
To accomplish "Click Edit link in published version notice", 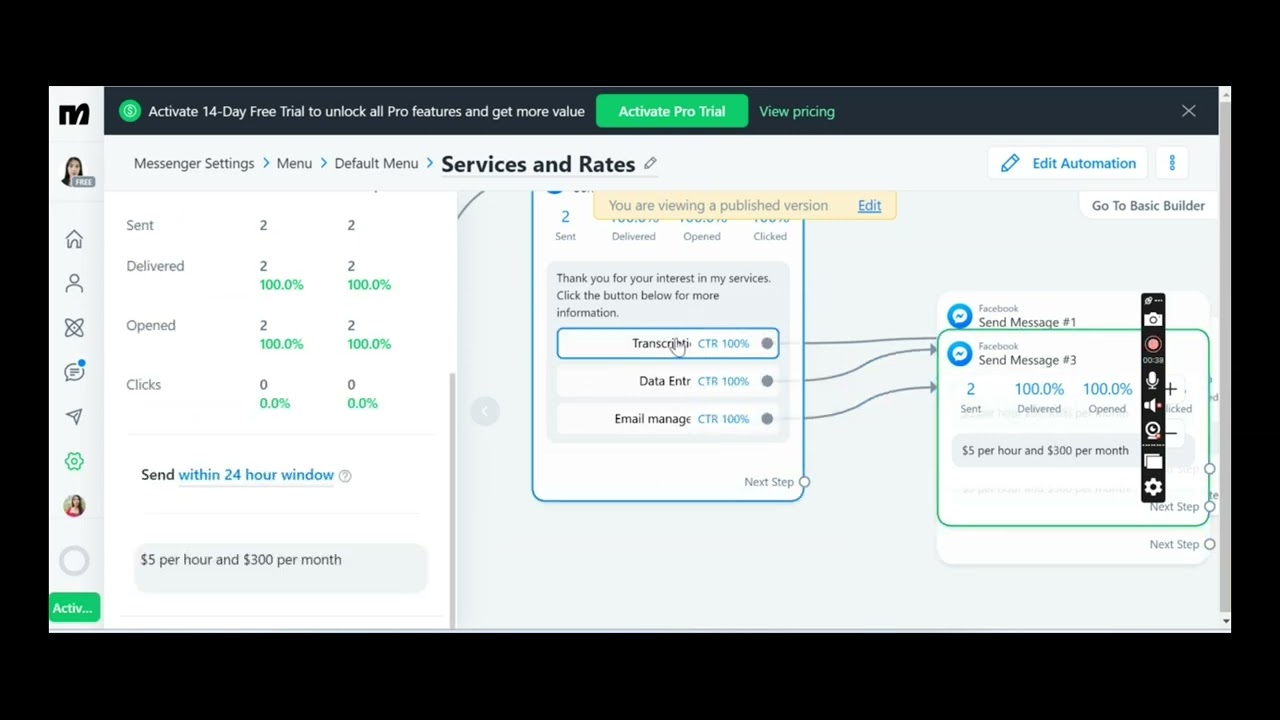I will click(x=869, y=205).
